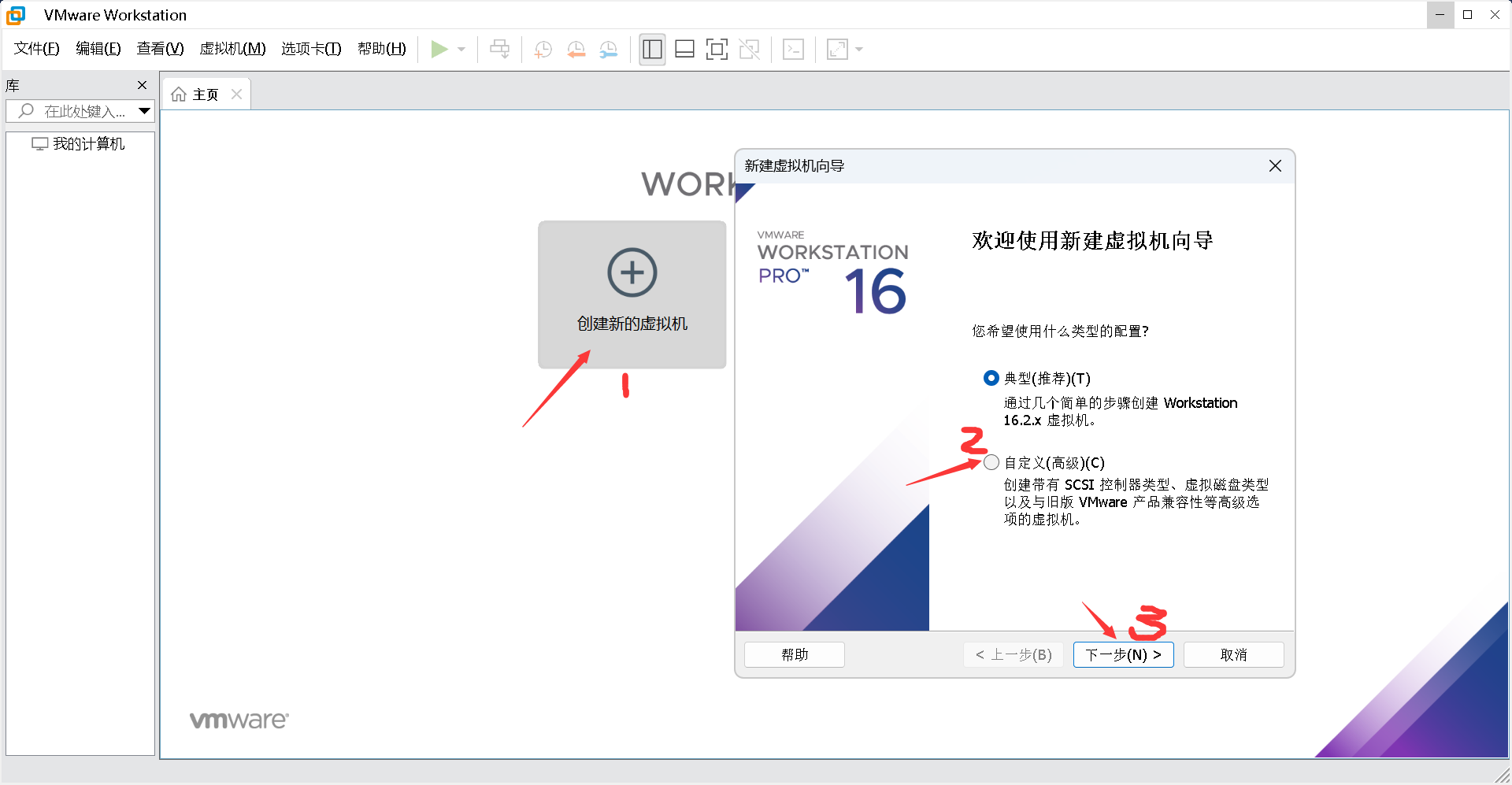Toggle the thumbnail bar view icon
Viewport: 1512px width, 785px height.
point(684,50)
